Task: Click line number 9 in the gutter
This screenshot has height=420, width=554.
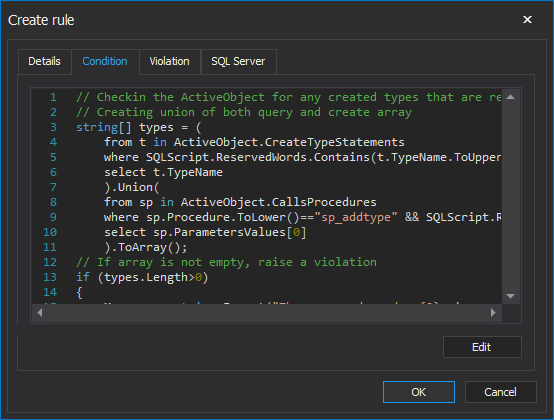Action: coord(53,217)
